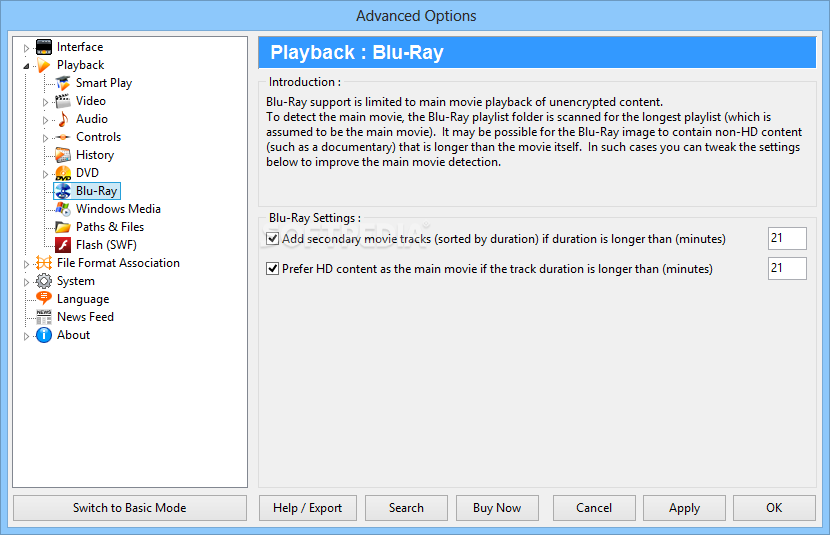Expand the About tree node
This screenshot has width=830, height=535.
point(26,336)
